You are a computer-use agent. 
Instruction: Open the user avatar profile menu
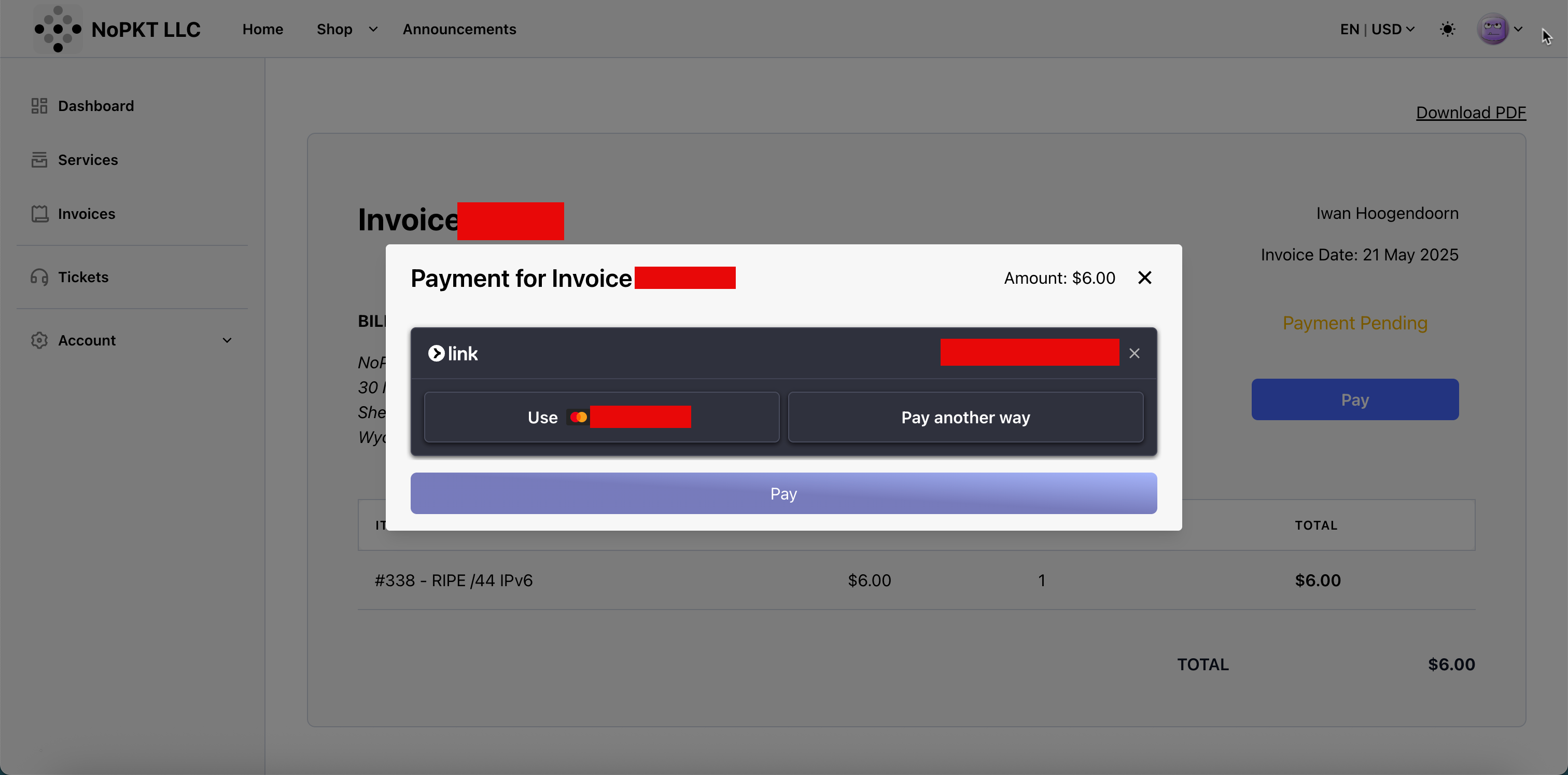click(x=1493, y=29)
